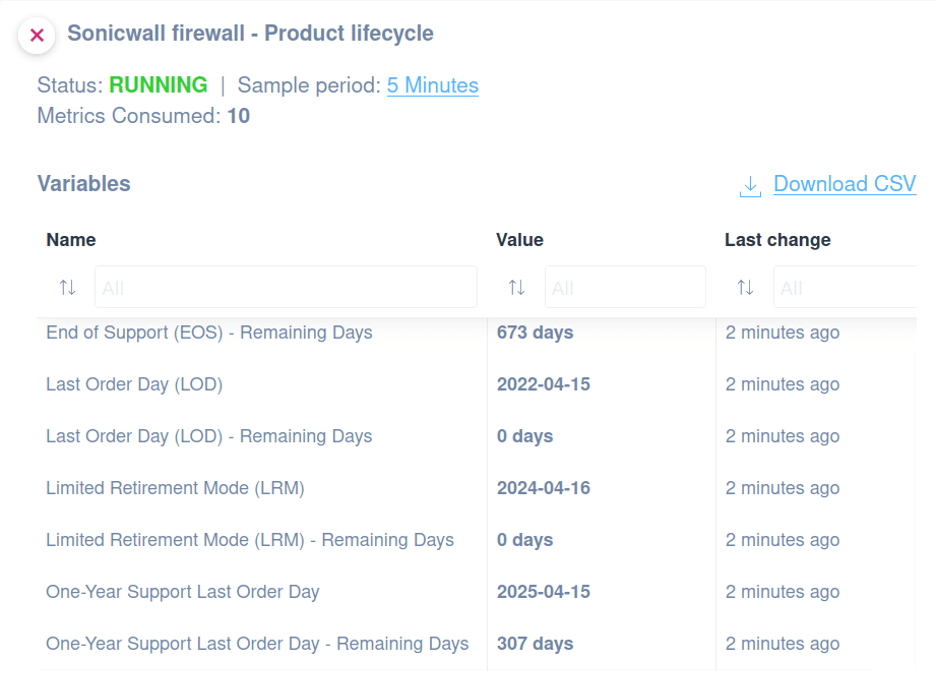Select the One-Year Support Last Order Day name
Image resolution: width=936 pixels, height=674 pixels.
(x=183, y=592)
